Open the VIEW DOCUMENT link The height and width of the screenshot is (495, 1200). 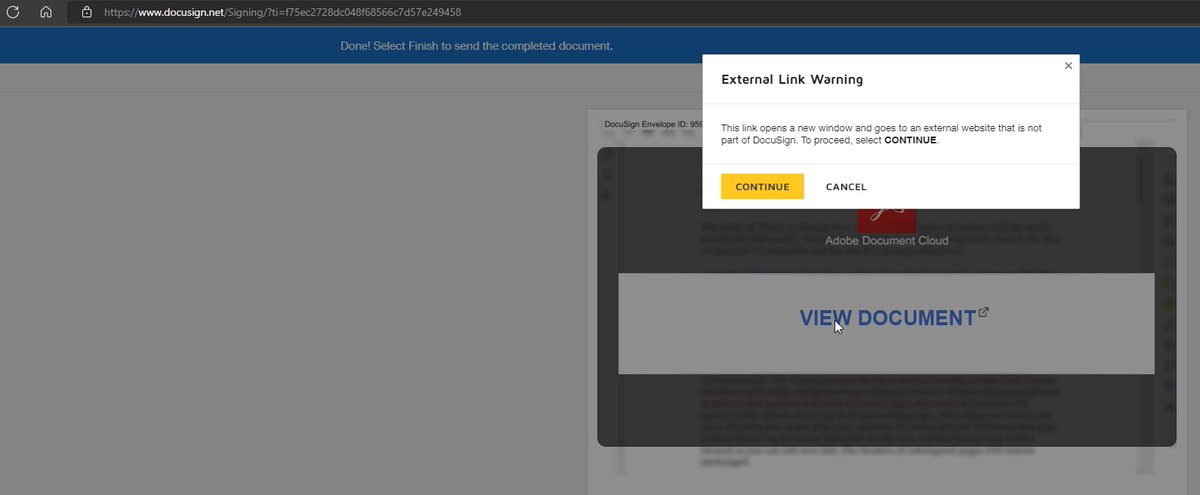tap(887, 318)
